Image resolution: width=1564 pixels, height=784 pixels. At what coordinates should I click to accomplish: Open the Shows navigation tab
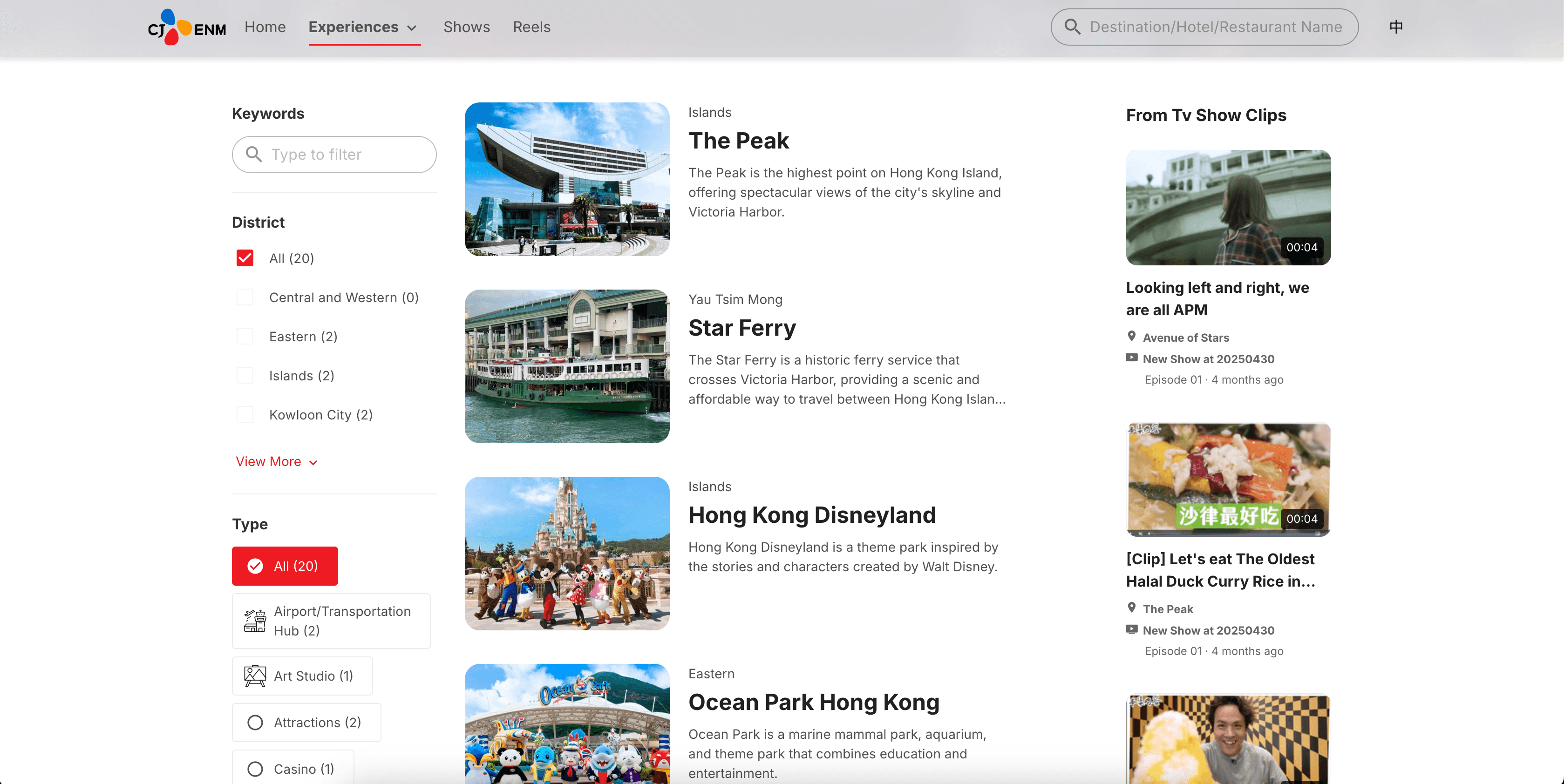point(466,27)
